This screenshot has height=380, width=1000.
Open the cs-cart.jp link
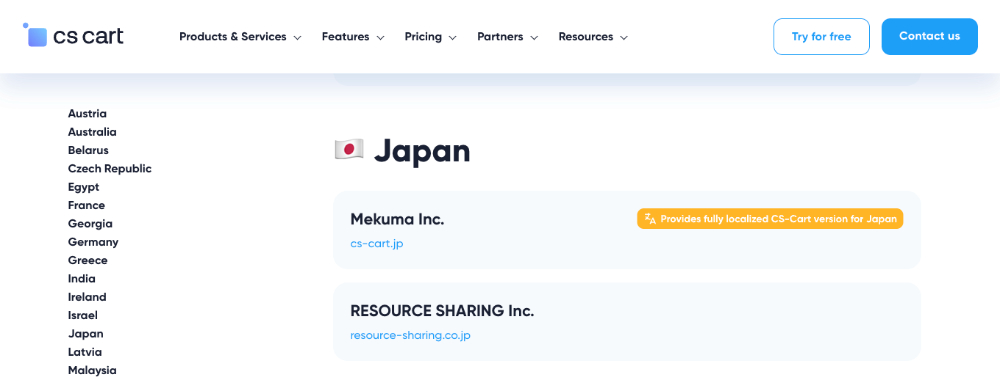[x=377, y=244]
